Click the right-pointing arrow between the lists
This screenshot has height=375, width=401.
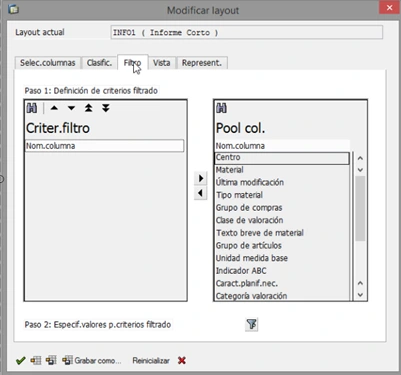201,178
